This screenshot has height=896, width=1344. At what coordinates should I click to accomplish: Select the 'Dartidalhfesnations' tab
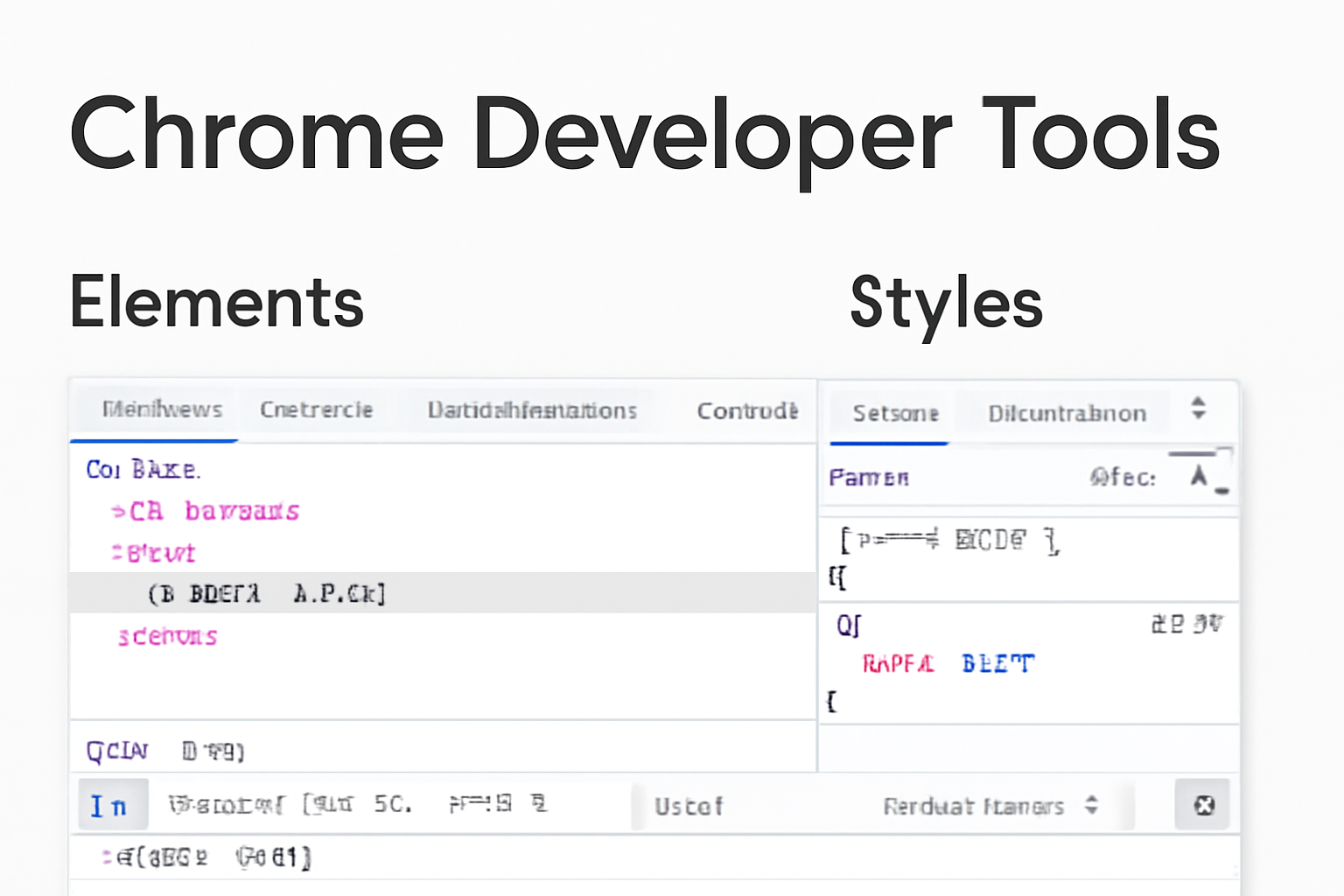click(532, 410)
